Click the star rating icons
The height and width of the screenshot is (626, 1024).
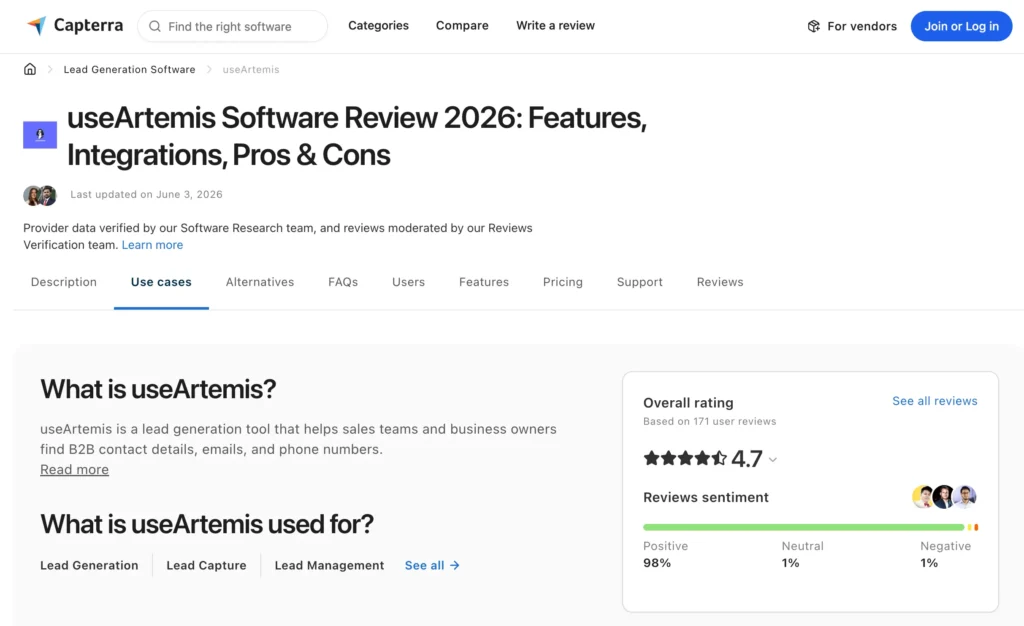tap(684, 458)
